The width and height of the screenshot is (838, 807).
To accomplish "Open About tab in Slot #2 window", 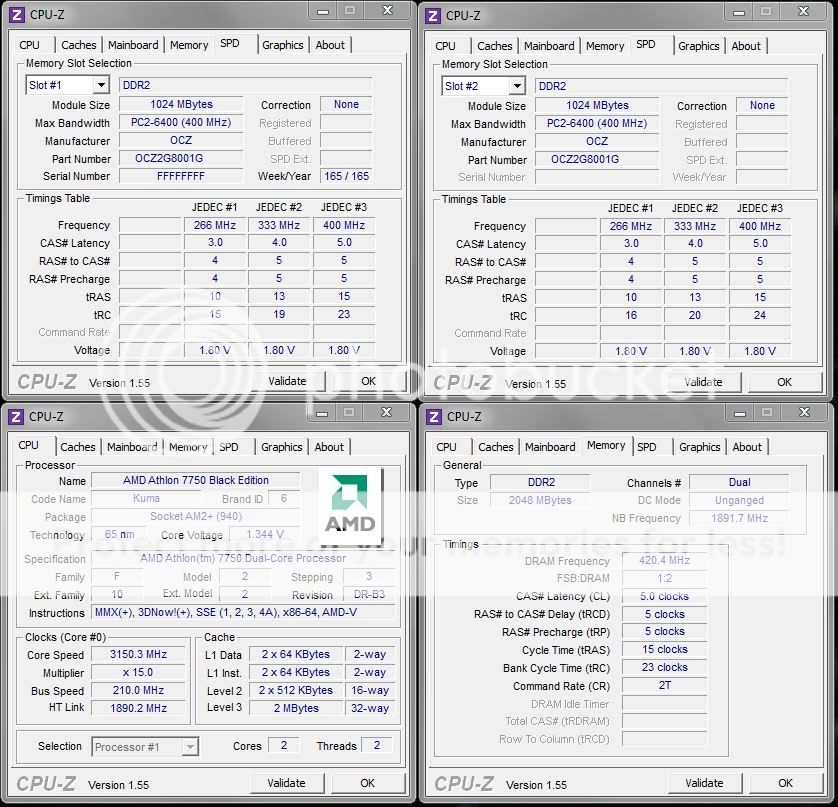I will click(x=746, y=46).
